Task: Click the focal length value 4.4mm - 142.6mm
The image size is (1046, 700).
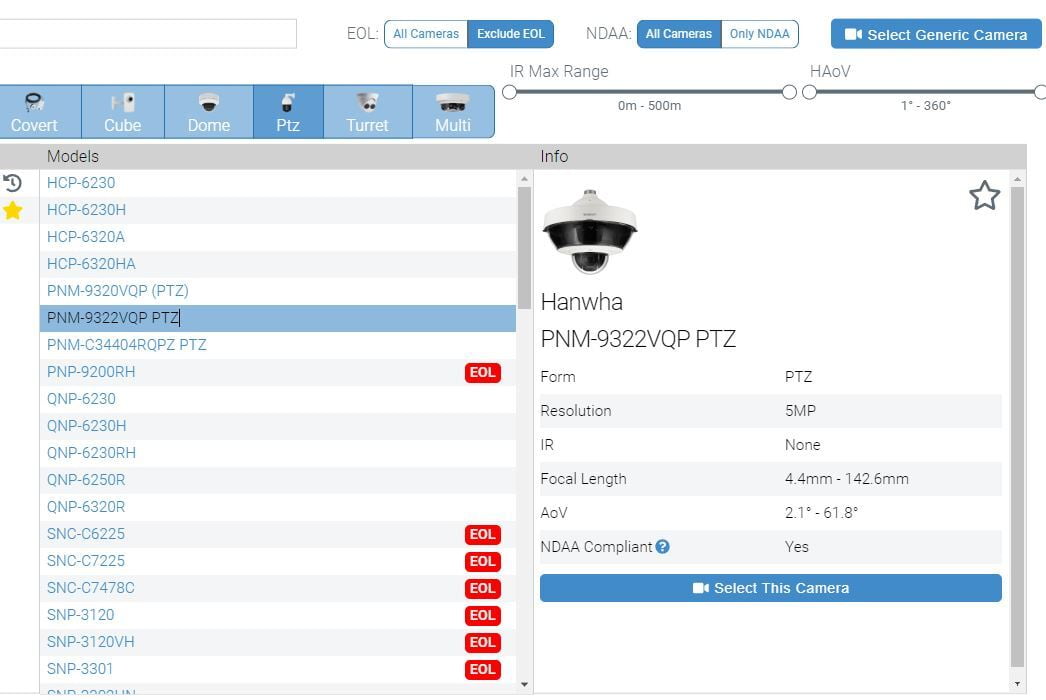Action: pyautogui.click(x=847, y=478)
